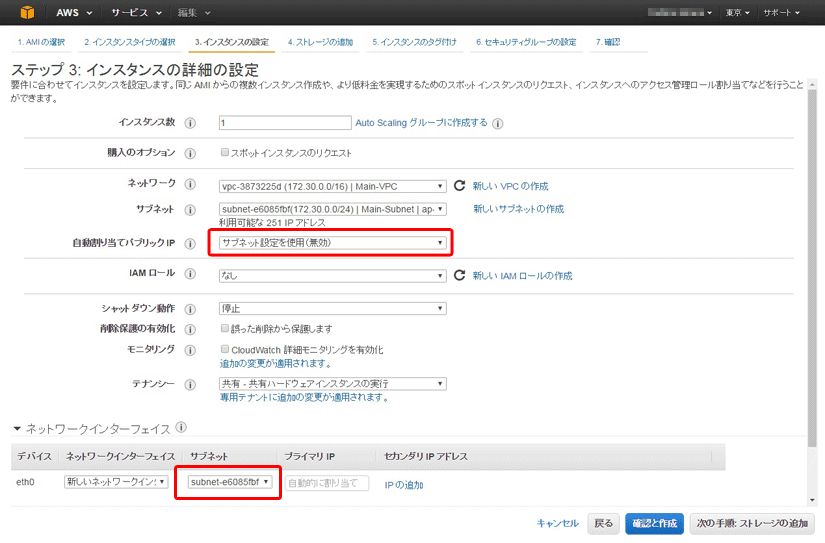Click info icon beside ネットワークインターフェイス heading

(x=181, y=427)
